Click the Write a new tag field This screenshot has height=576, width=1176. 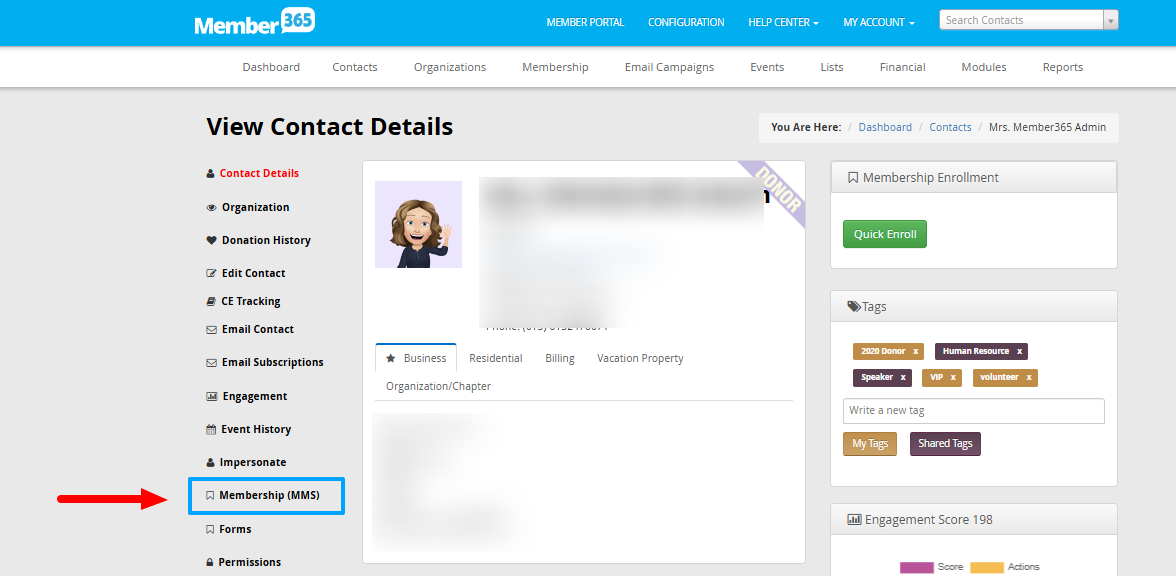coord(973,411)
